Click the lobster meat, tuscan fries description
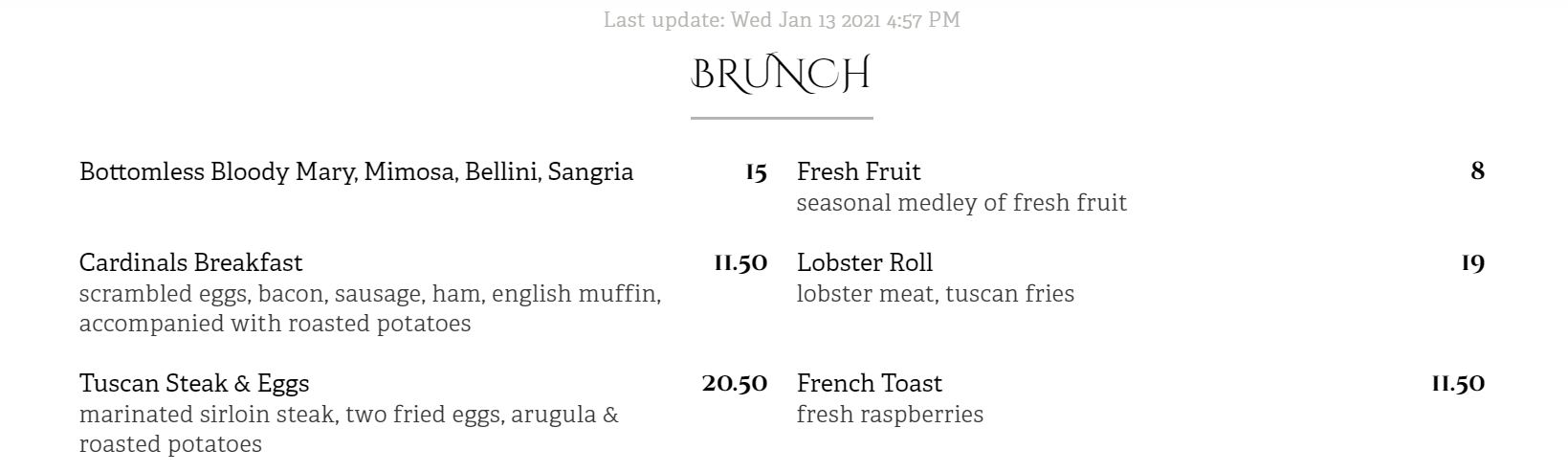 click(x=935, y=293)
